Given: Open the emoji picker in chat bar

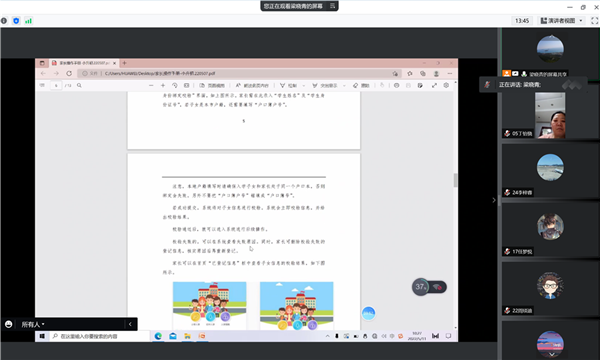Looking at the screenshot, I should 8,324.
